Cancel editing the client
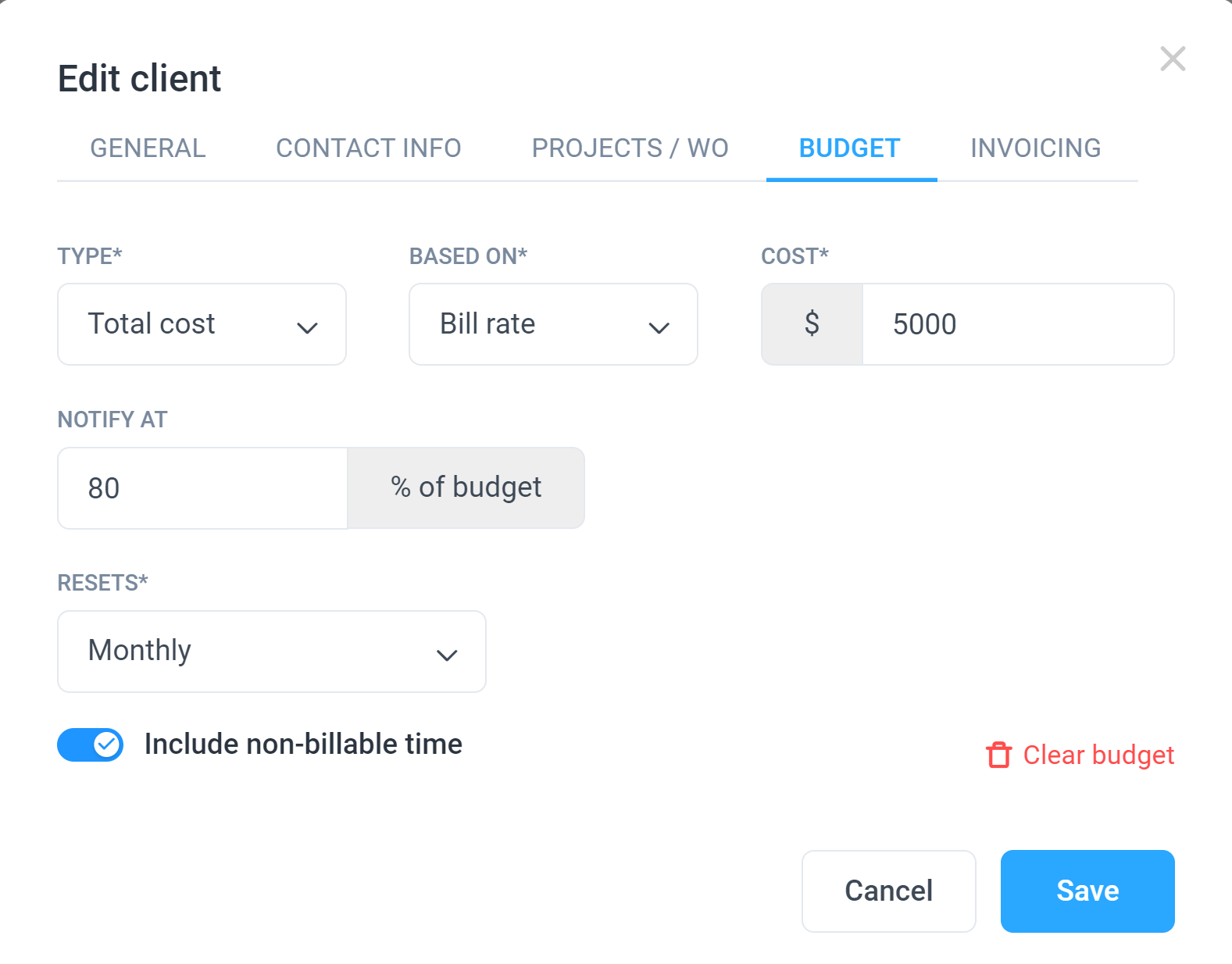This screenshot has height=964, width=1232. pos(889,891)
